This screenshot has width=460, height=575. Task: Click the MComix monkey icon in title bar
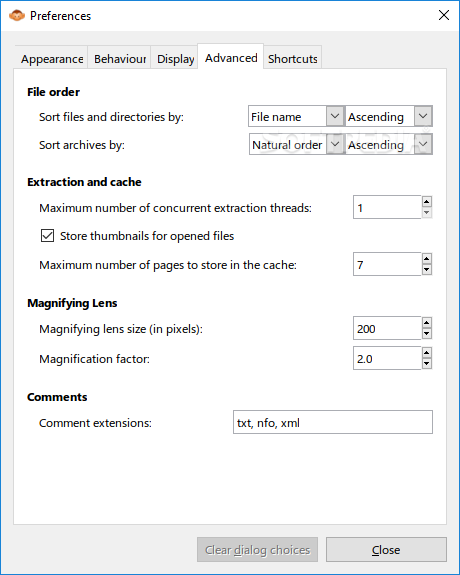point(17,15)
